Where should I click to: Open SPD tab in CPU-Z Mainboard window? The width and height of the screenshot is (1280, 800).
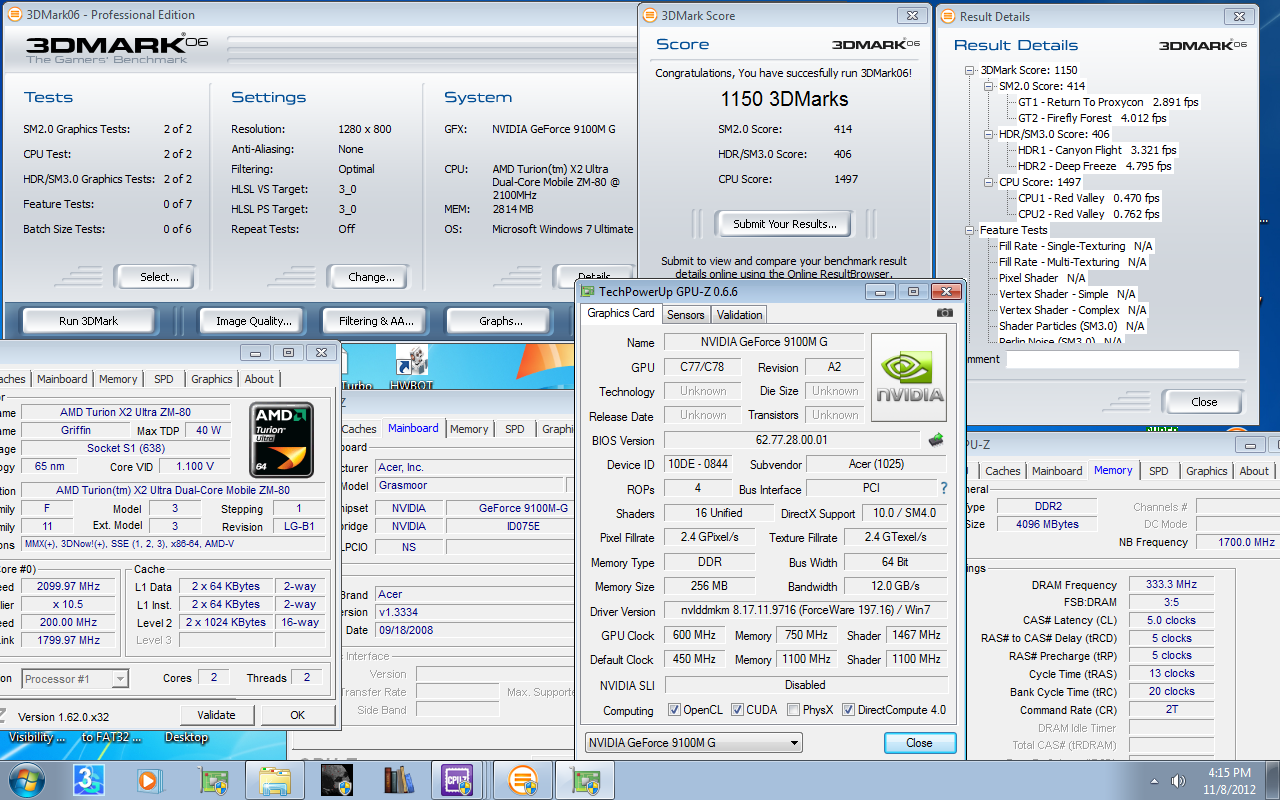(x=514, y=429)
